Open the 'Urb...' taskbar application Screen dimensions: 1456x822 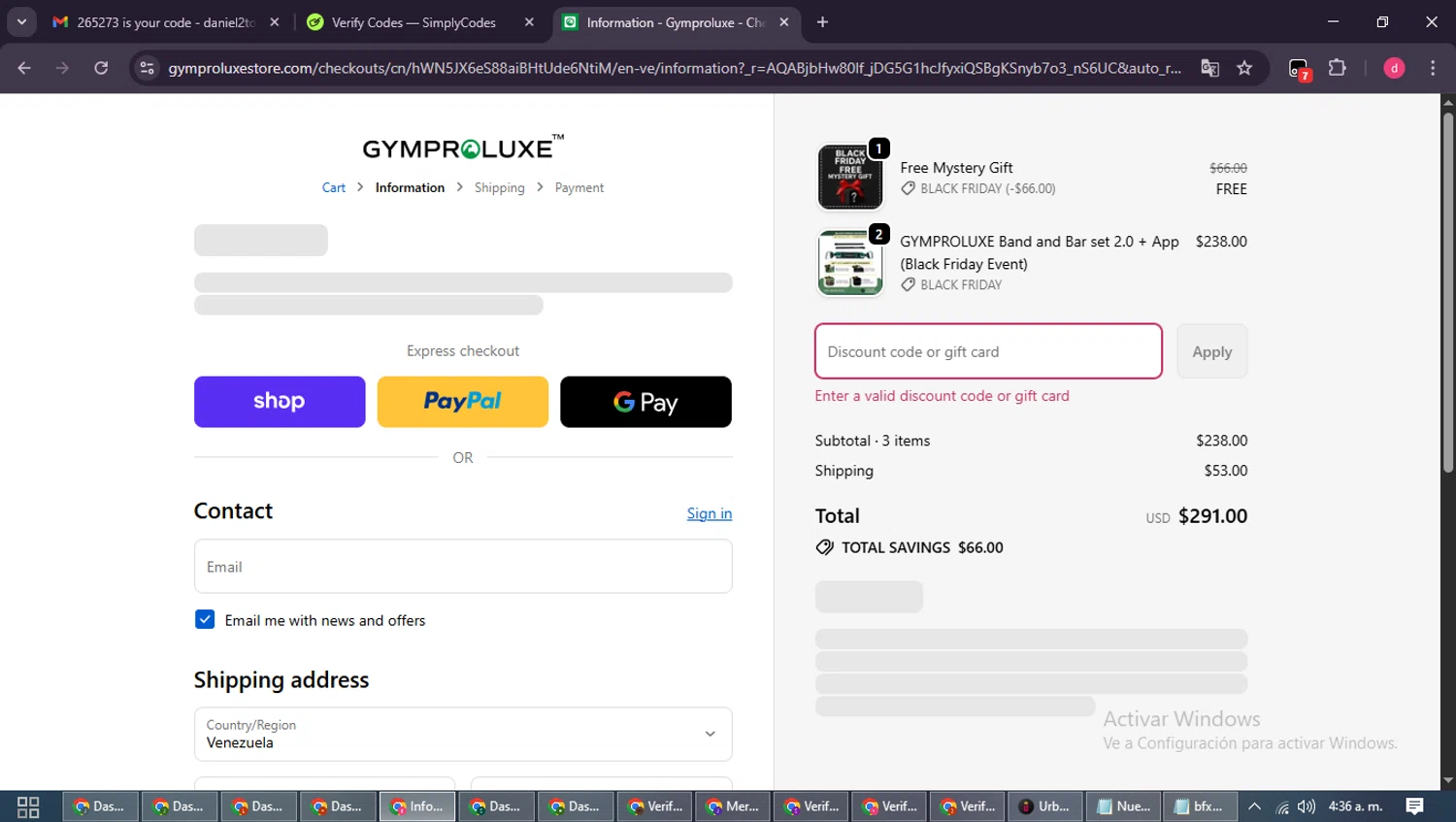click(1044, 806)
